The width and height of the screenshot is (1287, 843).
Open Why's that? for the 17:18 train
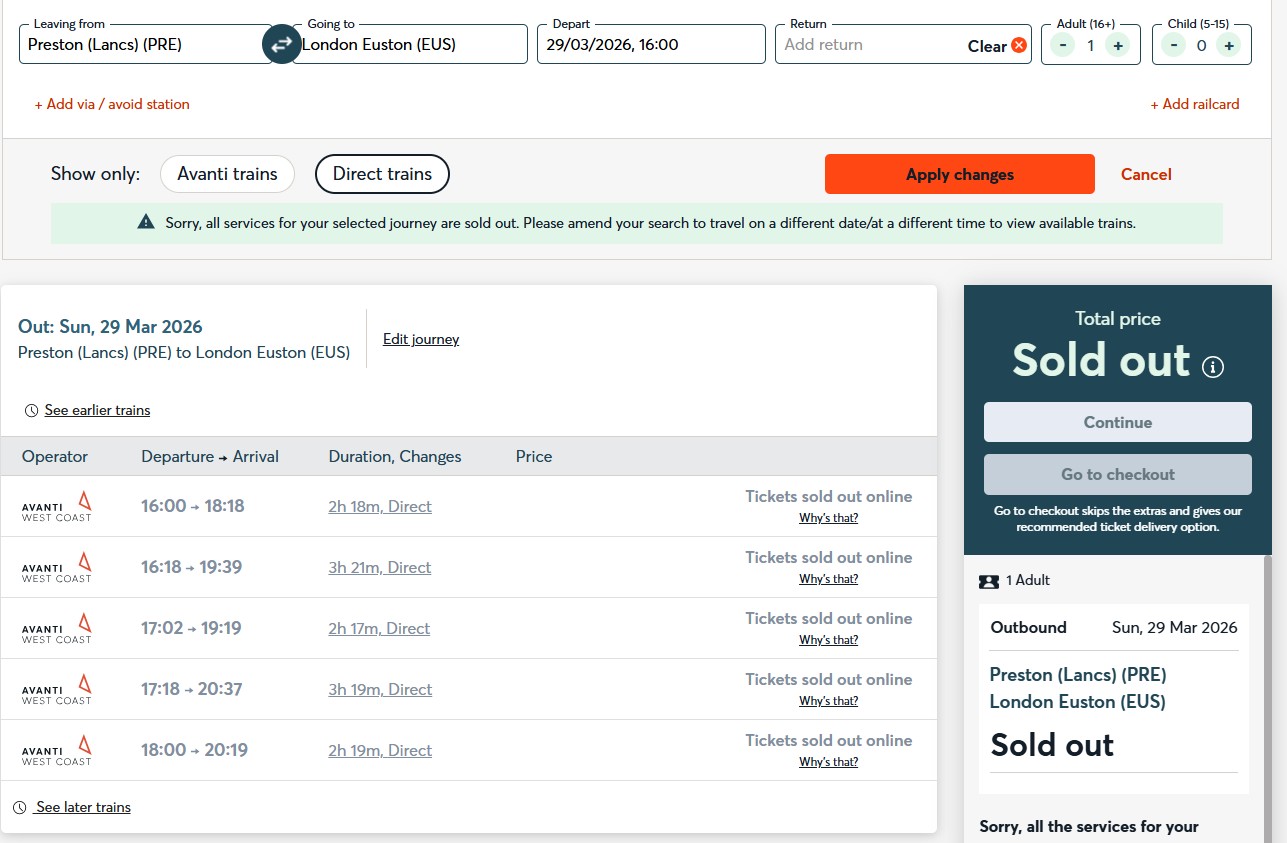[x=828, y=701]
